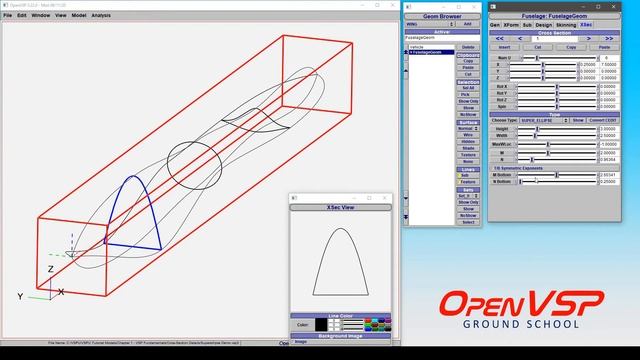Click Add in Geom Browser

[x=468, y=24]
